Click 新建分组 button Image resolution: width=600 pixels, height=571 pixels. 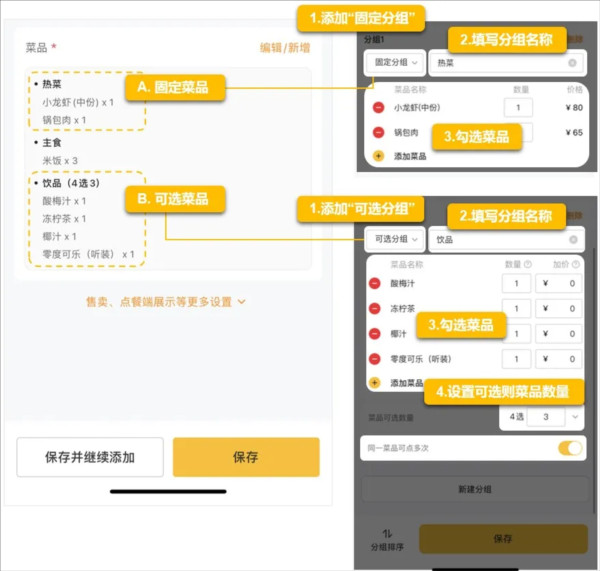pos(474,489)
